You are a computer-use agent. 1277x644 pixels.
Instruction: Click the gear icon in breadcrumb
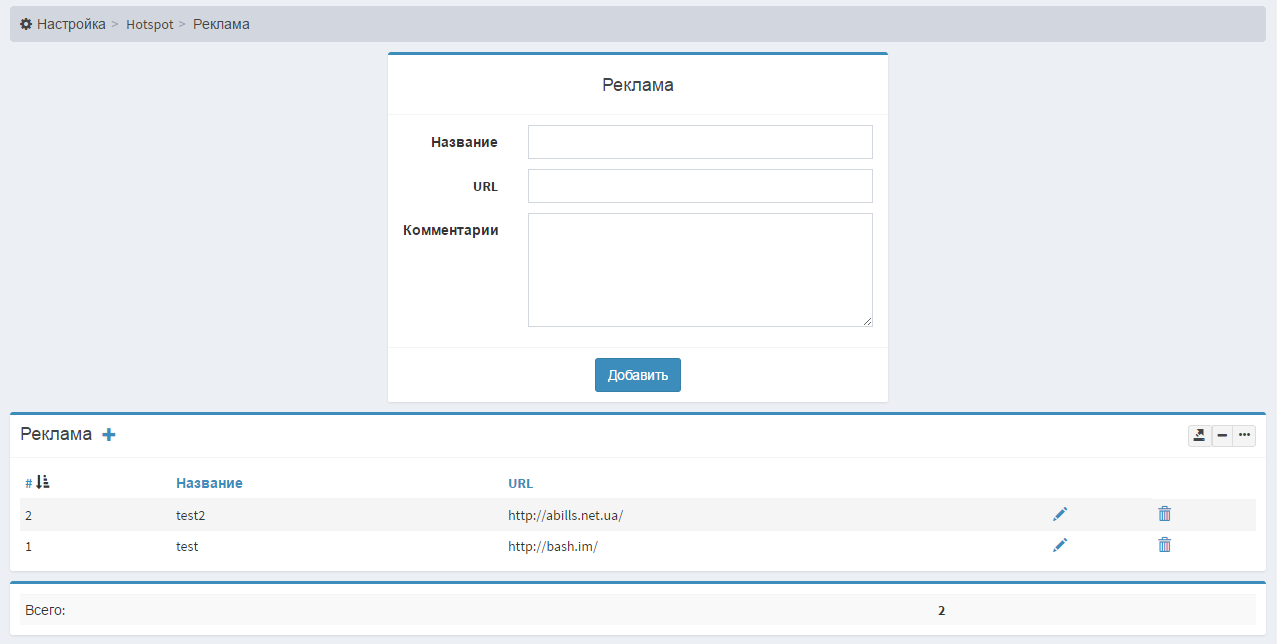26,24
